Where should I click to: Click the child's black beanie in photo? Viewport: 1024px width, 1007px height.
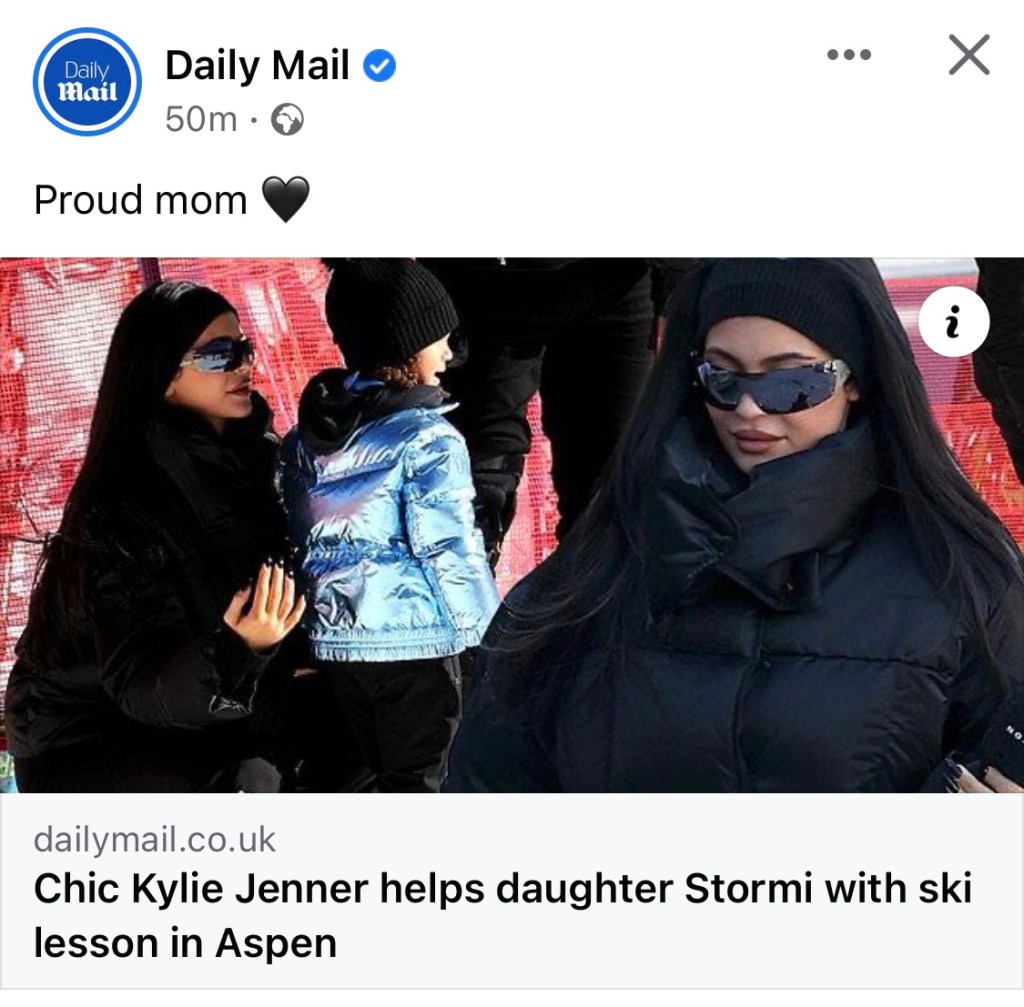390,310
